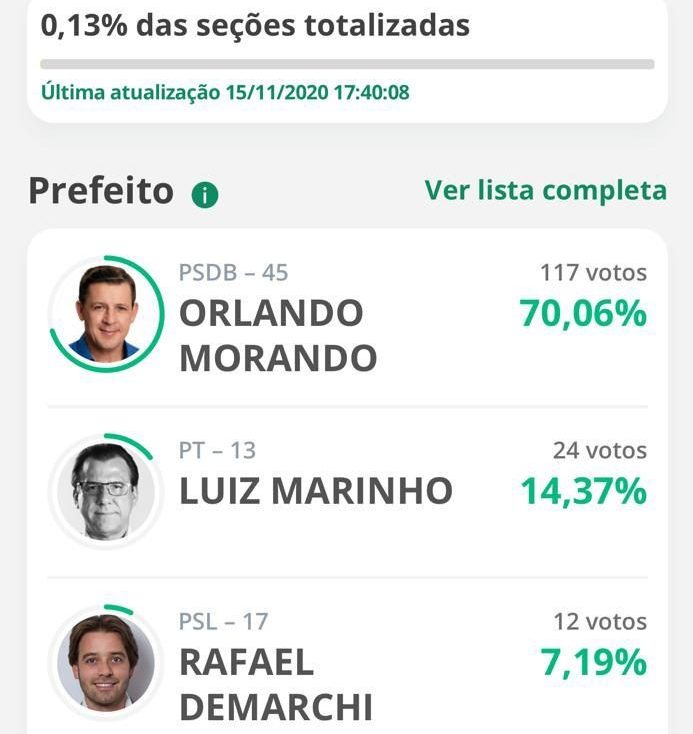Image resolution: width=693 pixels, height=734 pixels.
Task: Click the sections totalized progress bar
Action: 347,64
